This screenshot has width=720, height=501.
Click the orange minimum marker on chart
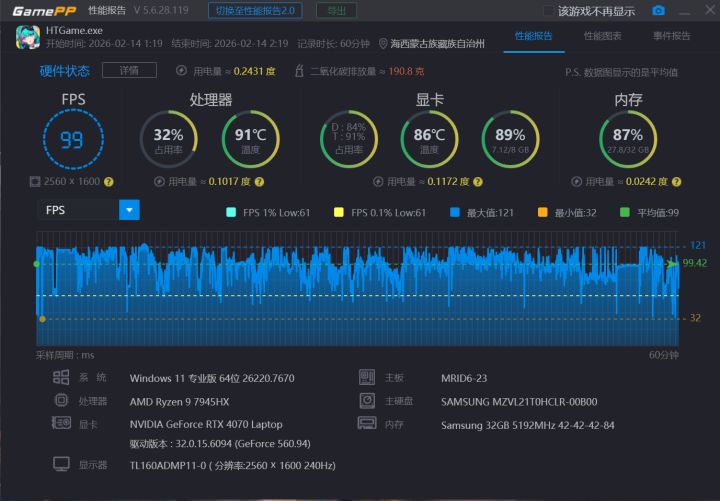(42, 319)
